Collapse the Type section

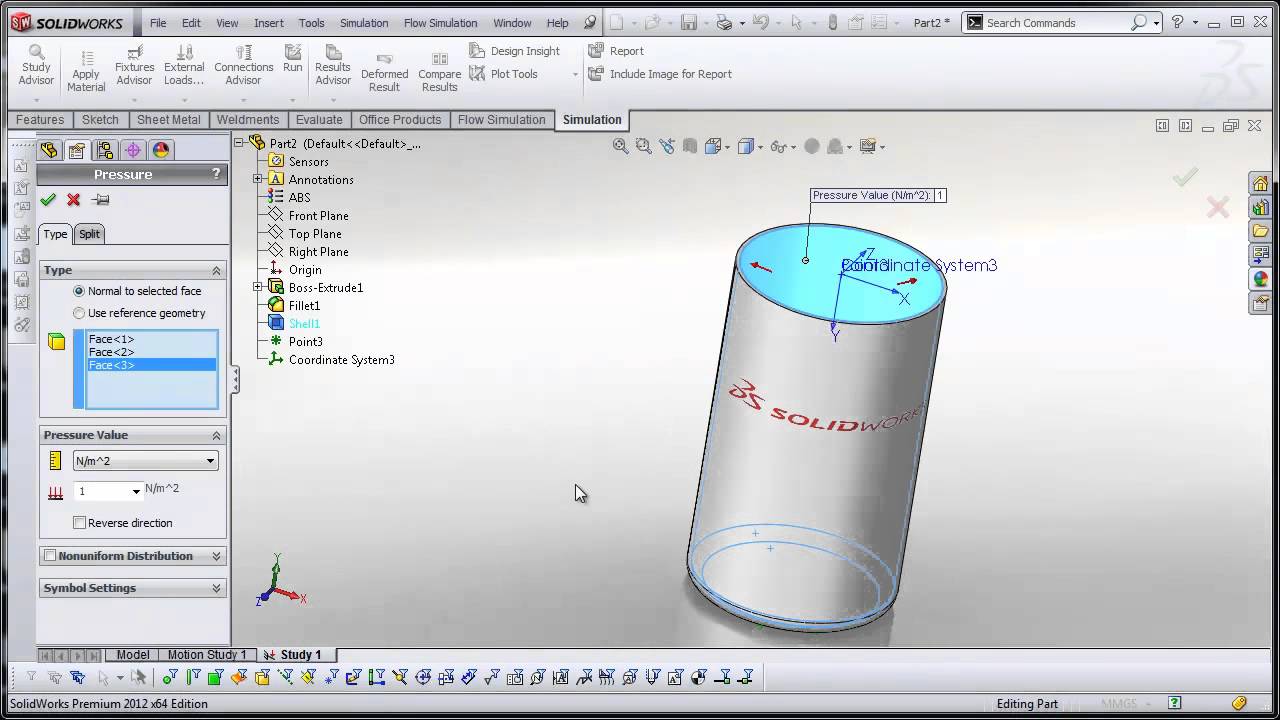pos(216,270)
